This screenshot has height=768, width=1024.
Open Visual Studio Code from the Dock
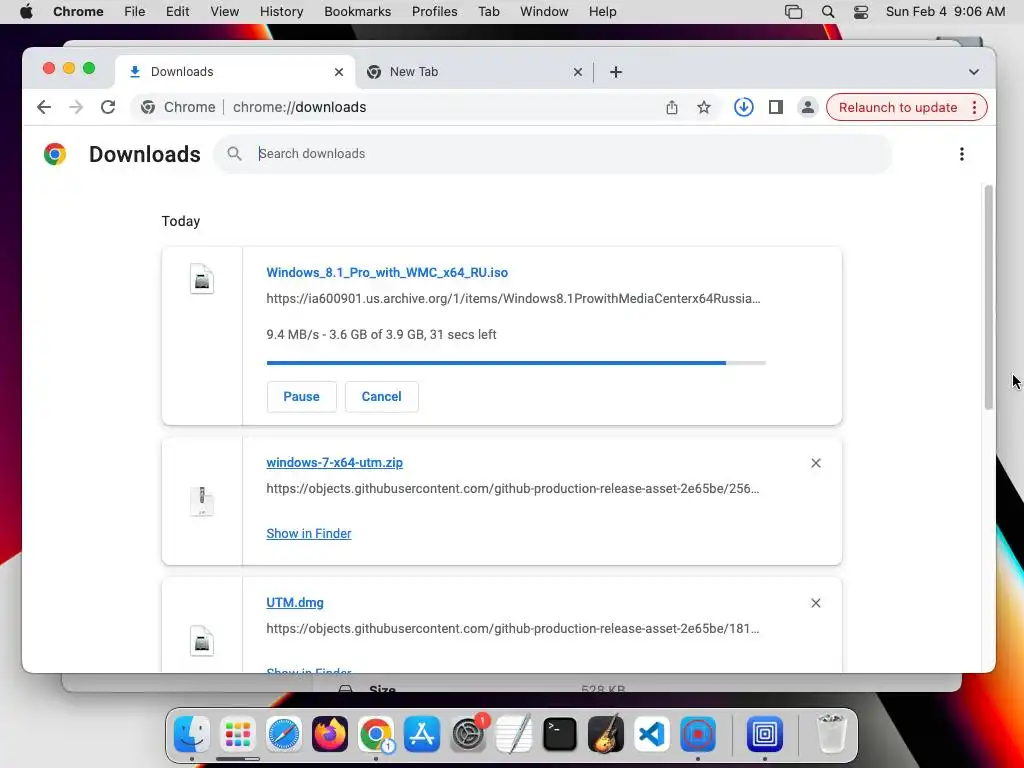pos(652,734)
